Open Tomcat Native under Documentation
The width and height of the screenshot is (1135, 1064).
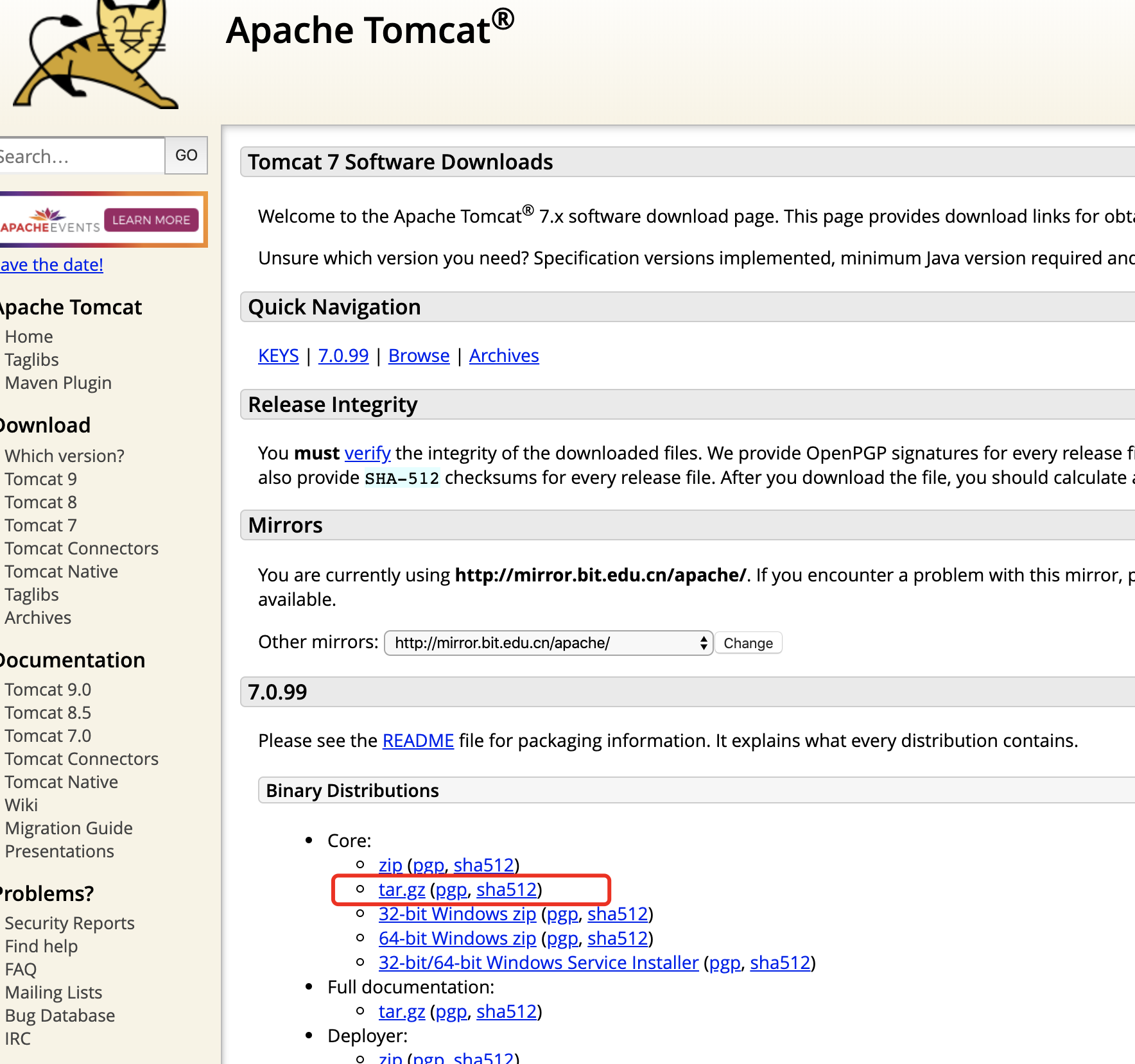pos(62,782)
